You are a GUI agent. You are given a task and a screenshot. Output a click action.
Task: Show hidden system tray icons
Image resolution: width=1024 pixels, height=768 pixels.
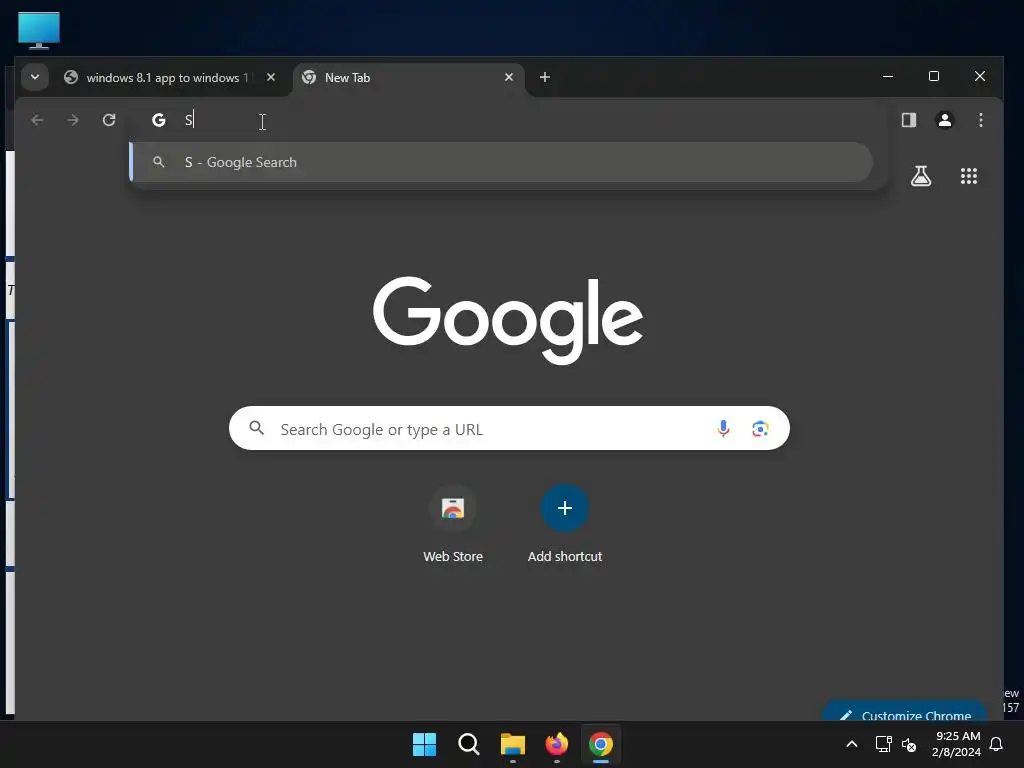click(852, 744)
